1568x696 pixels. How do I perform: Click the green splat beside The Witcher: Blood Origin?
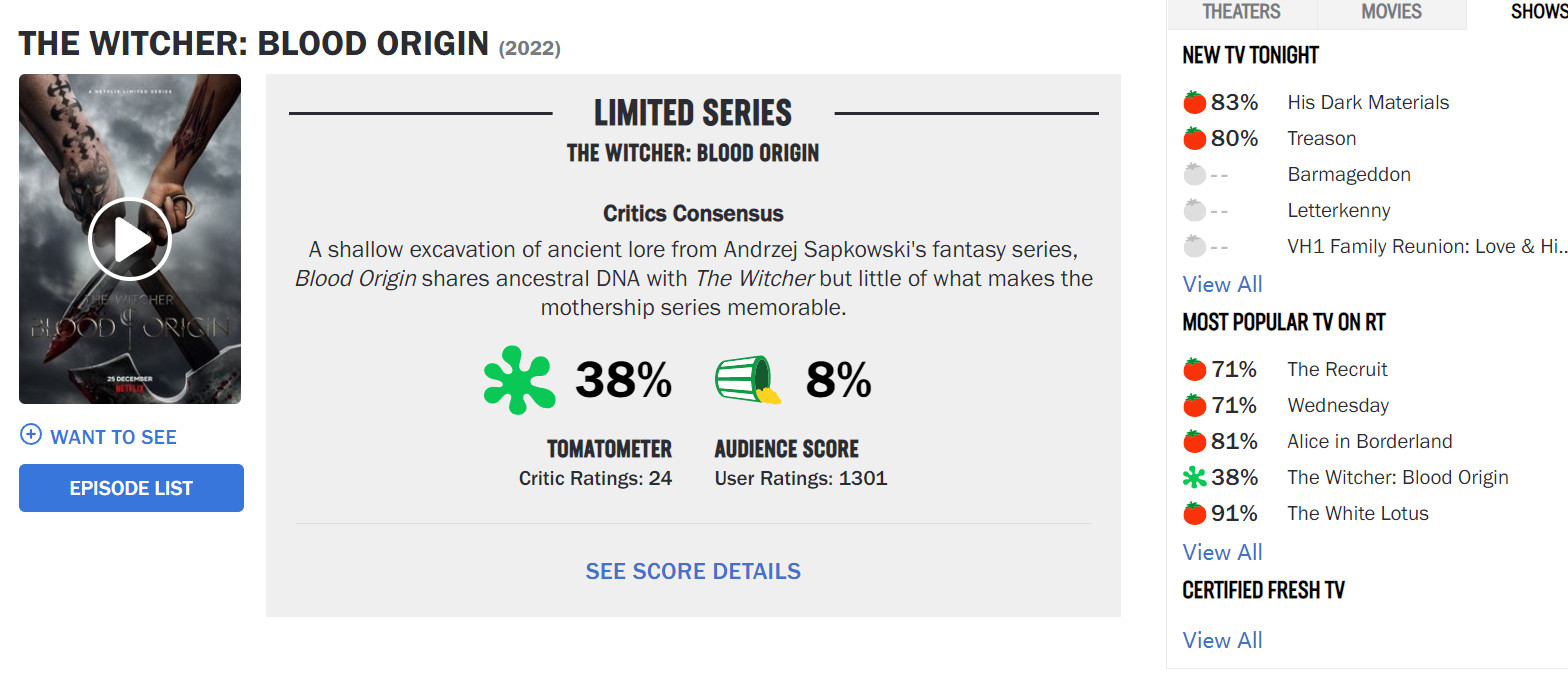[1194, 477]
